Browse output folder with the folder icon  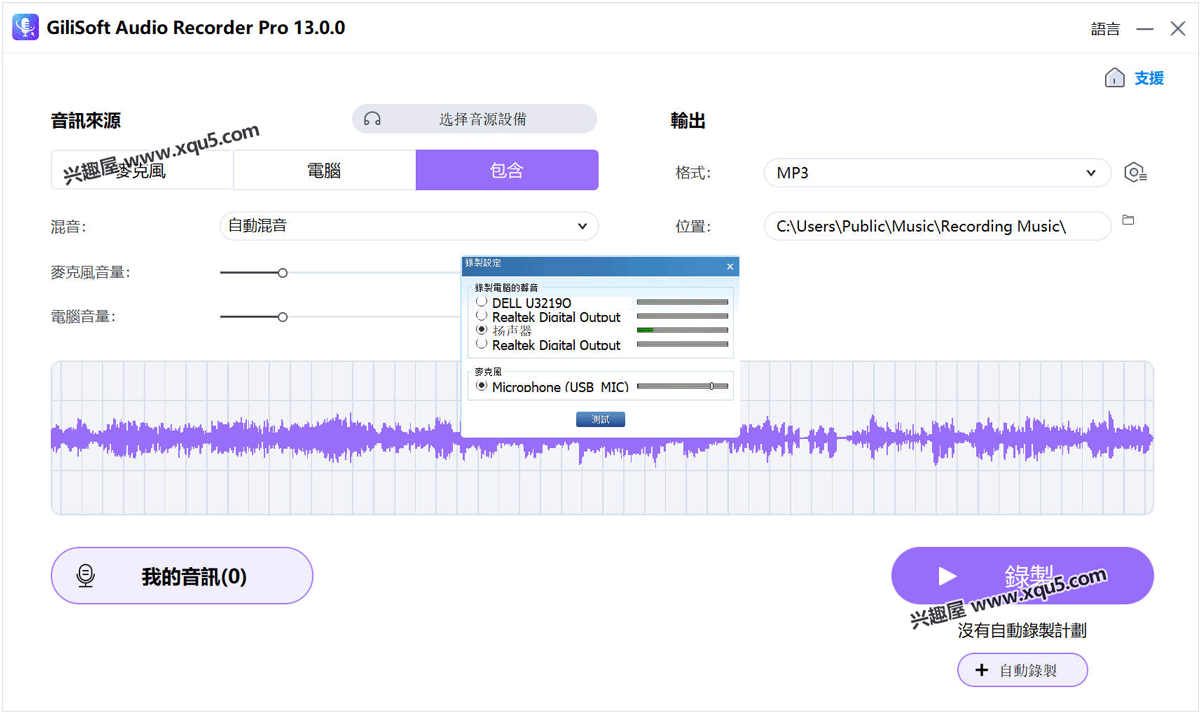click(1128, 220)
